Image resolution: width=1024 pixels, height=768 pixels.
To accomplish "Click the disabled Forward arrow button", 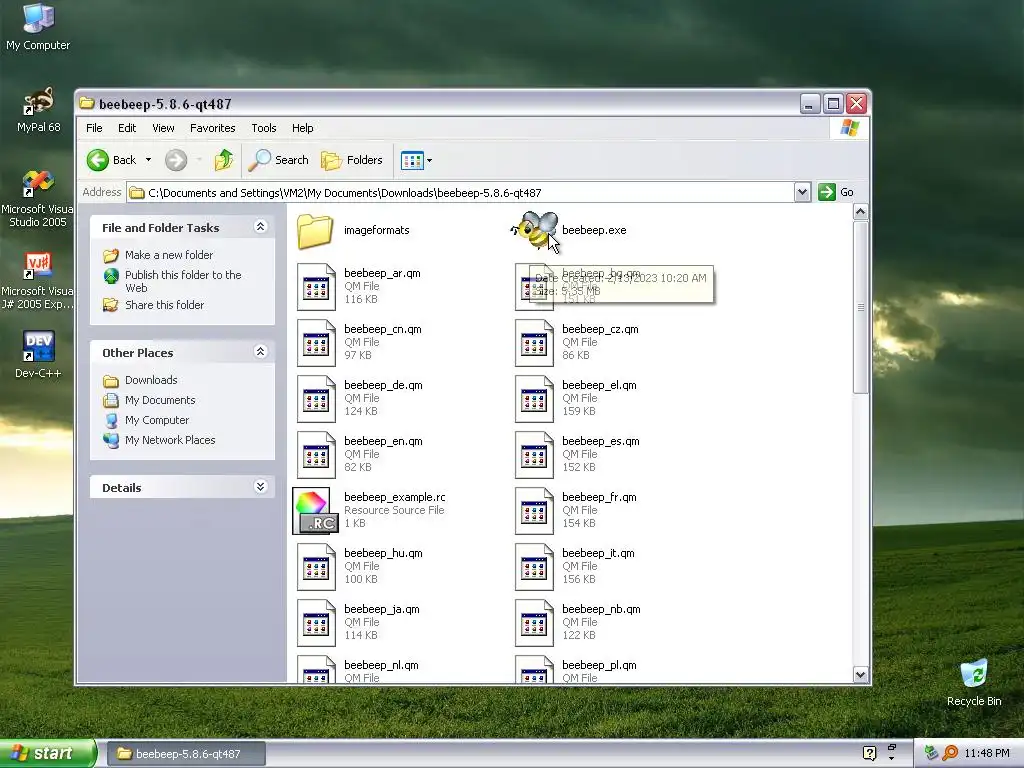I will point(176,160).
